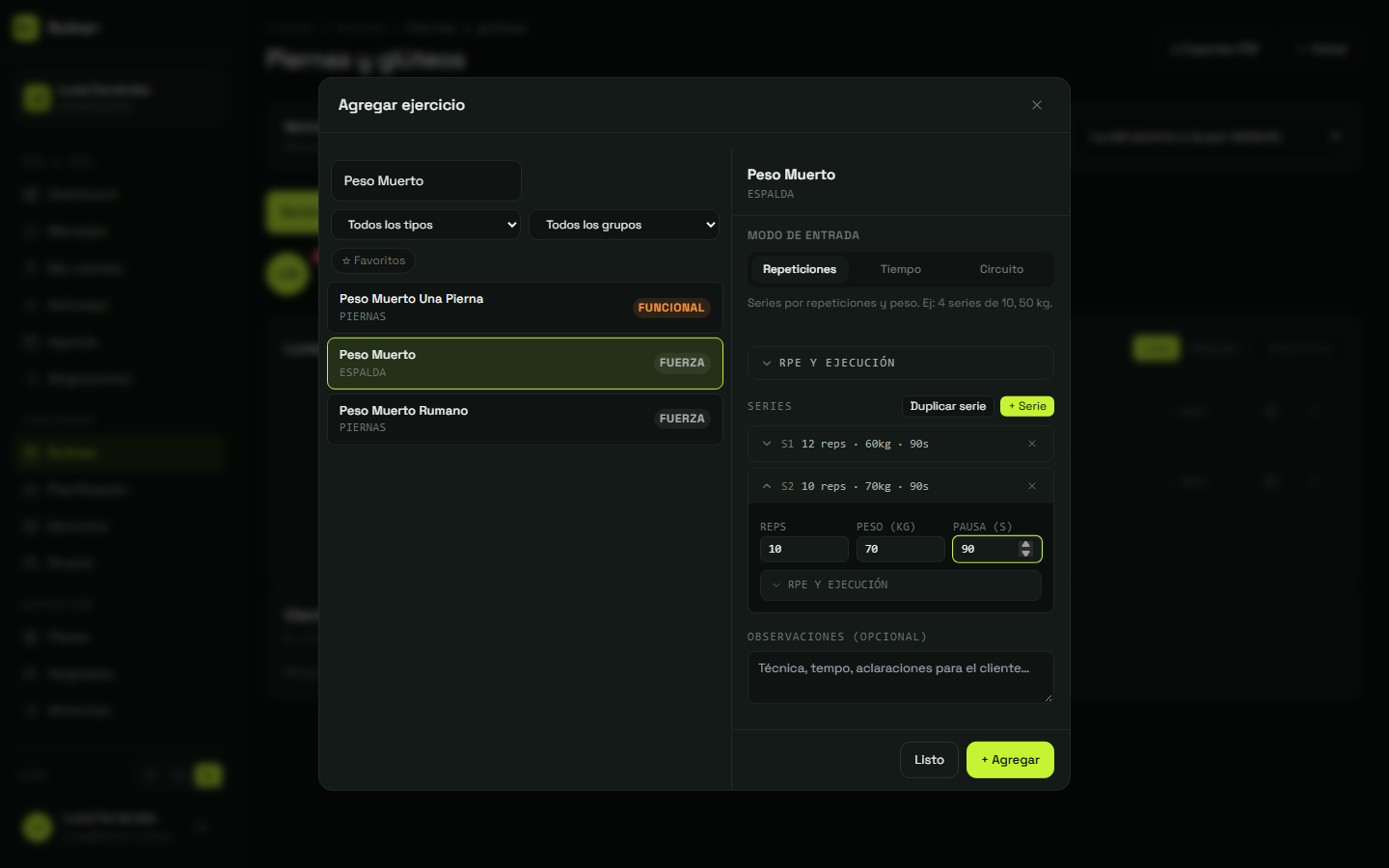Click the Listo button

click(x=929, y=760)
